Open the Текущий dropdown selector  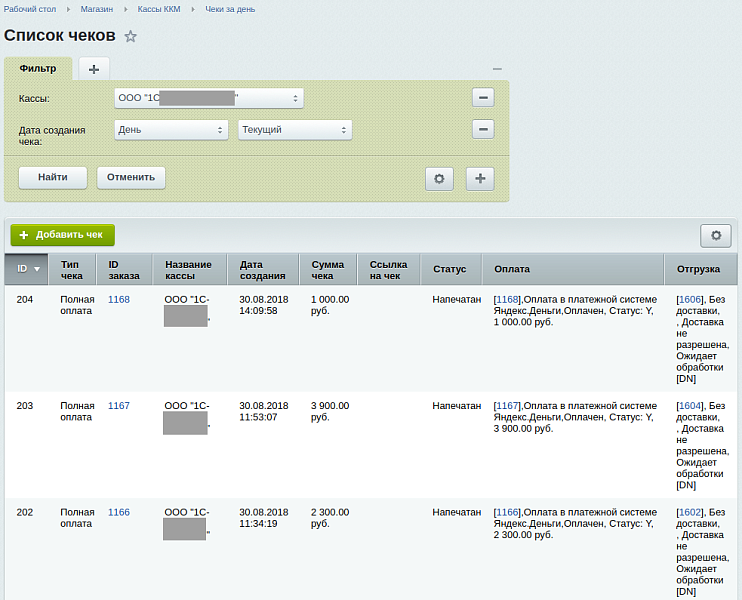tap(294, 130)
